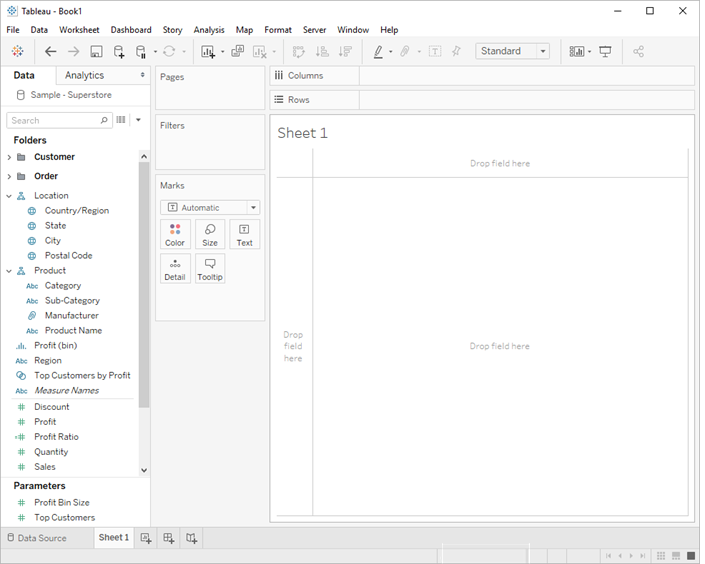The width and height of the screenshot is (705, 564).
Task: Open the Map menu
Action: pos(244,30)
